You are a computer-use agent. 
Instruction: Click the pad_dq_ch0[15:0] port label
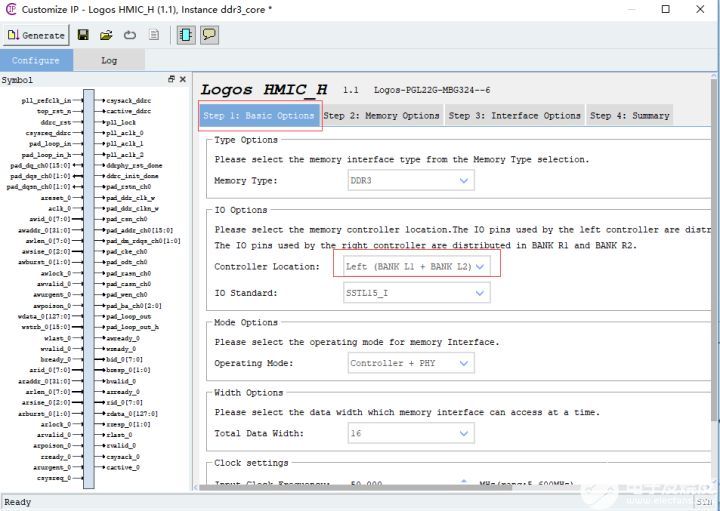(40, 165)
